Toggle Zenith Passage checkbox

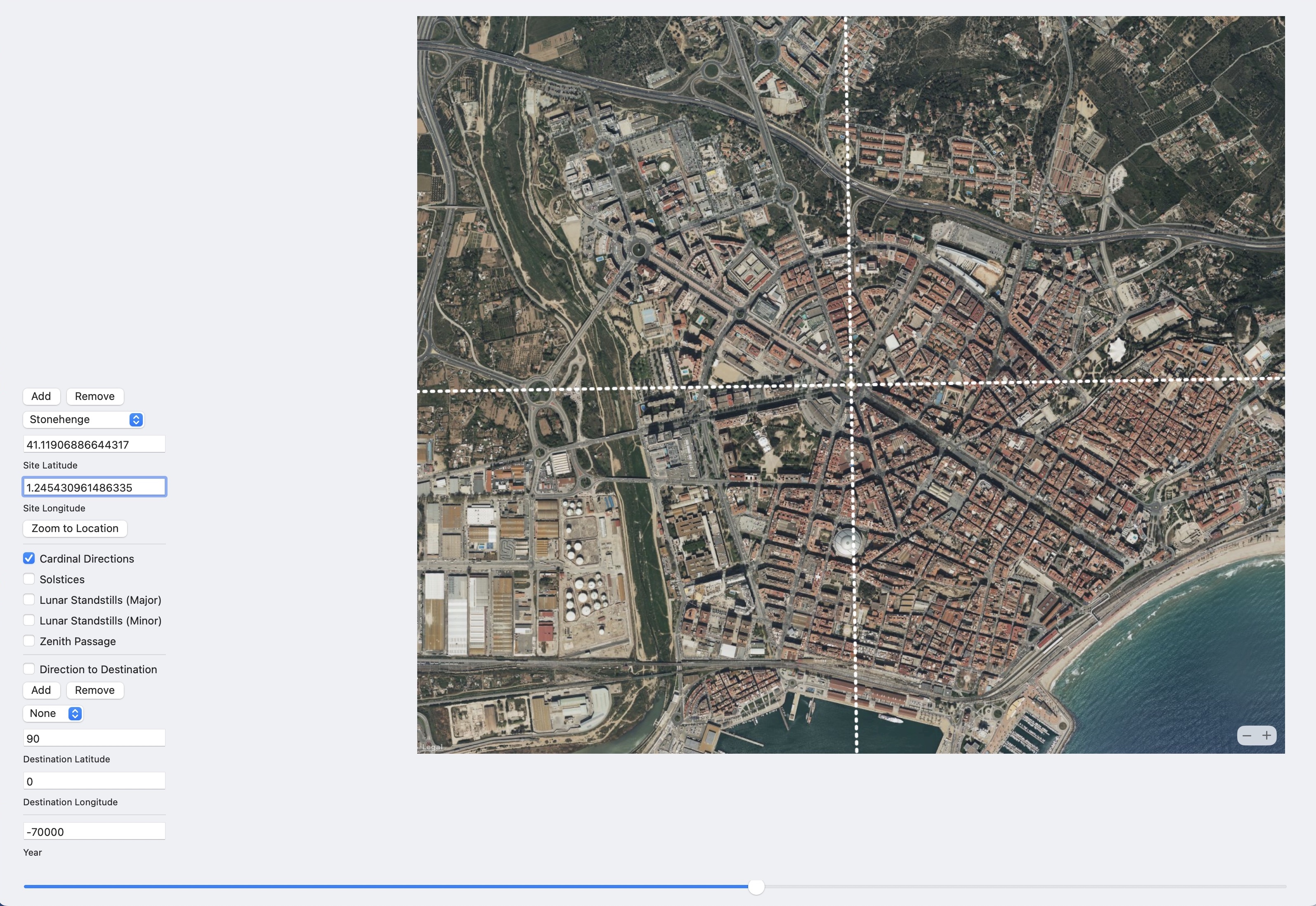pos(29,641)
